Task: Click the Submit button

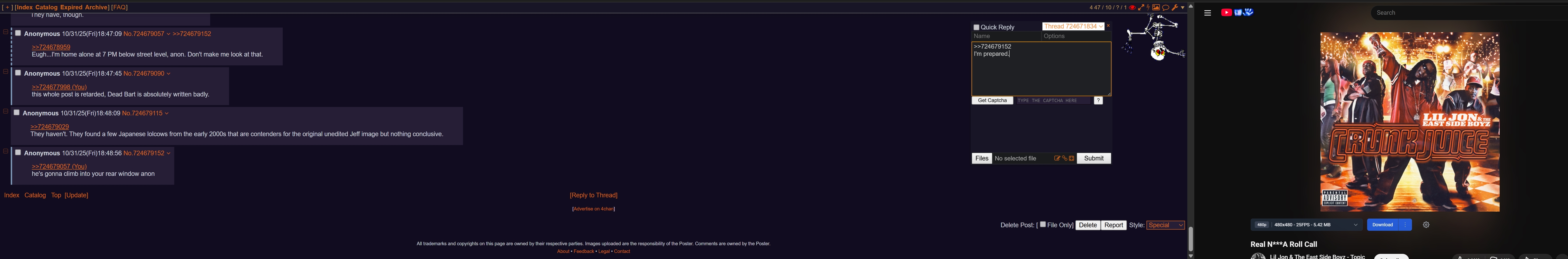Action: point(1094,158)
